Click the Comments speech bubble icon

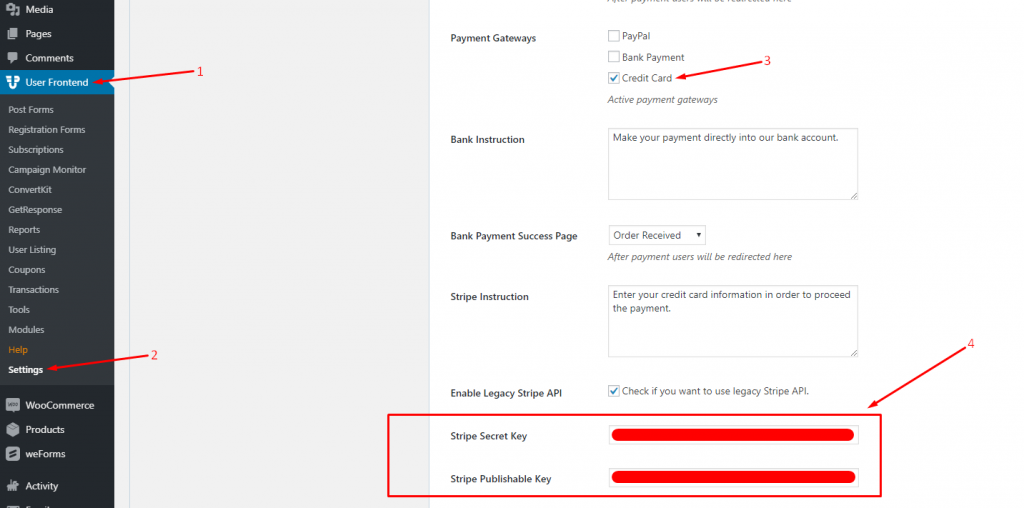(12, 58)
